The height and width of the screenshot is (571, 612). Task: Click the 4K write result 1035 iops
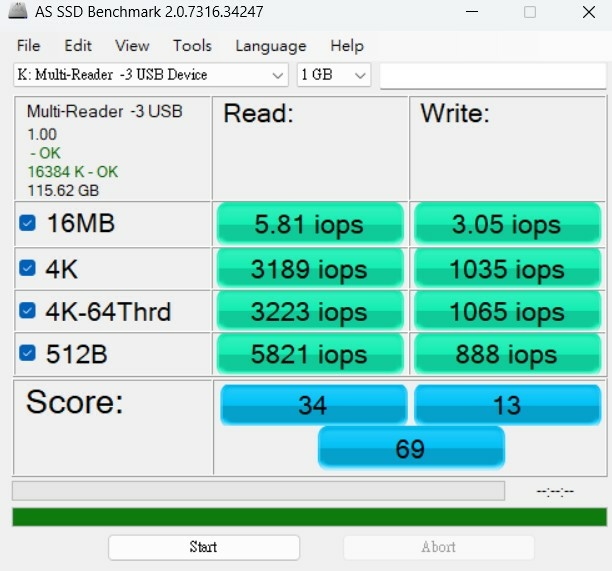tap(507, 269)
